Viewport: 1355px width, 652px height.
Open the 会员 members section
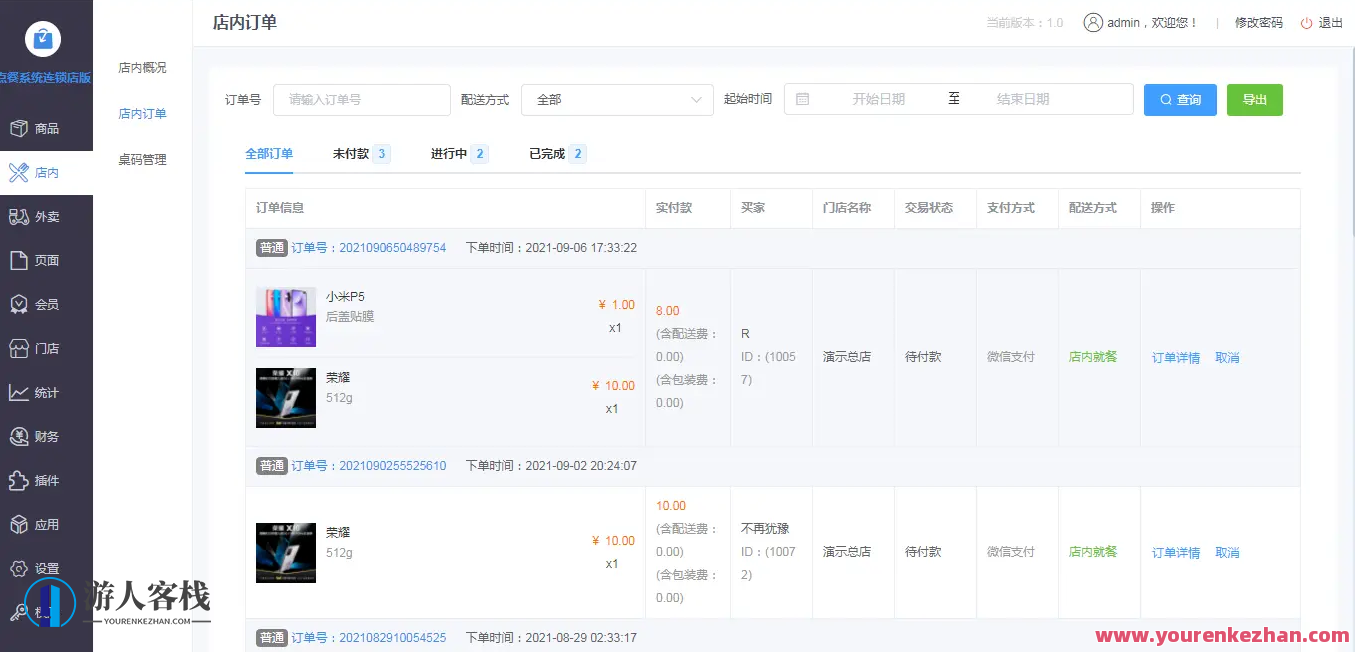46,304
